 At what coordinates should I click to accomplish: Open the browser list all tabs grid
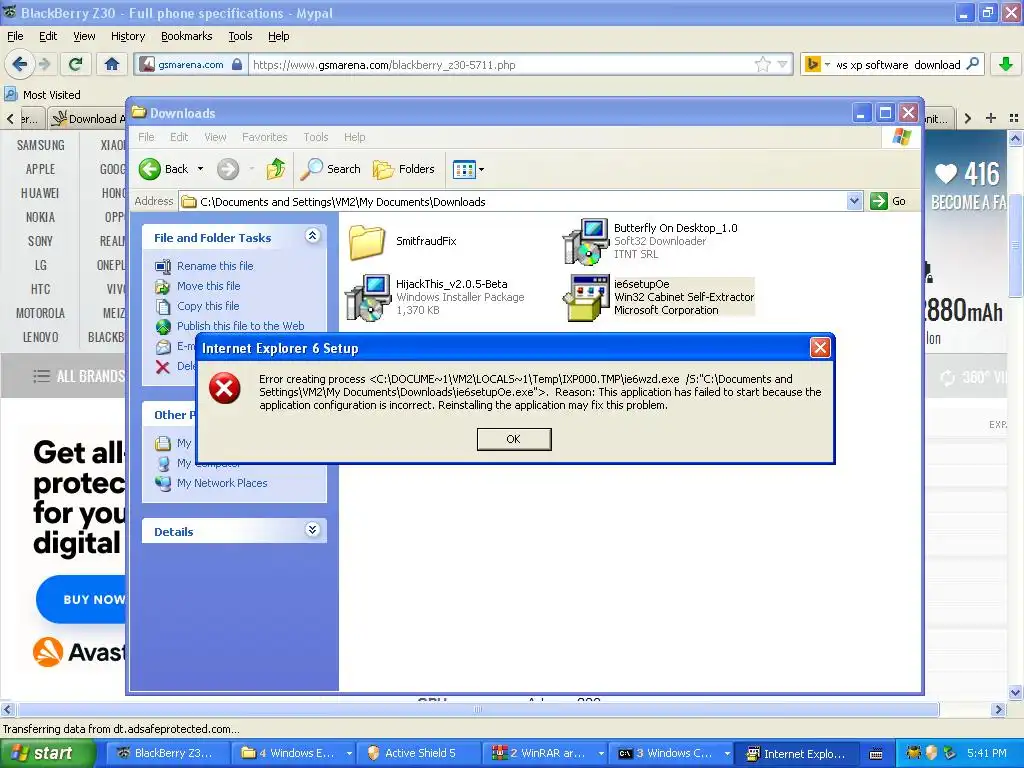(1014, 118)
